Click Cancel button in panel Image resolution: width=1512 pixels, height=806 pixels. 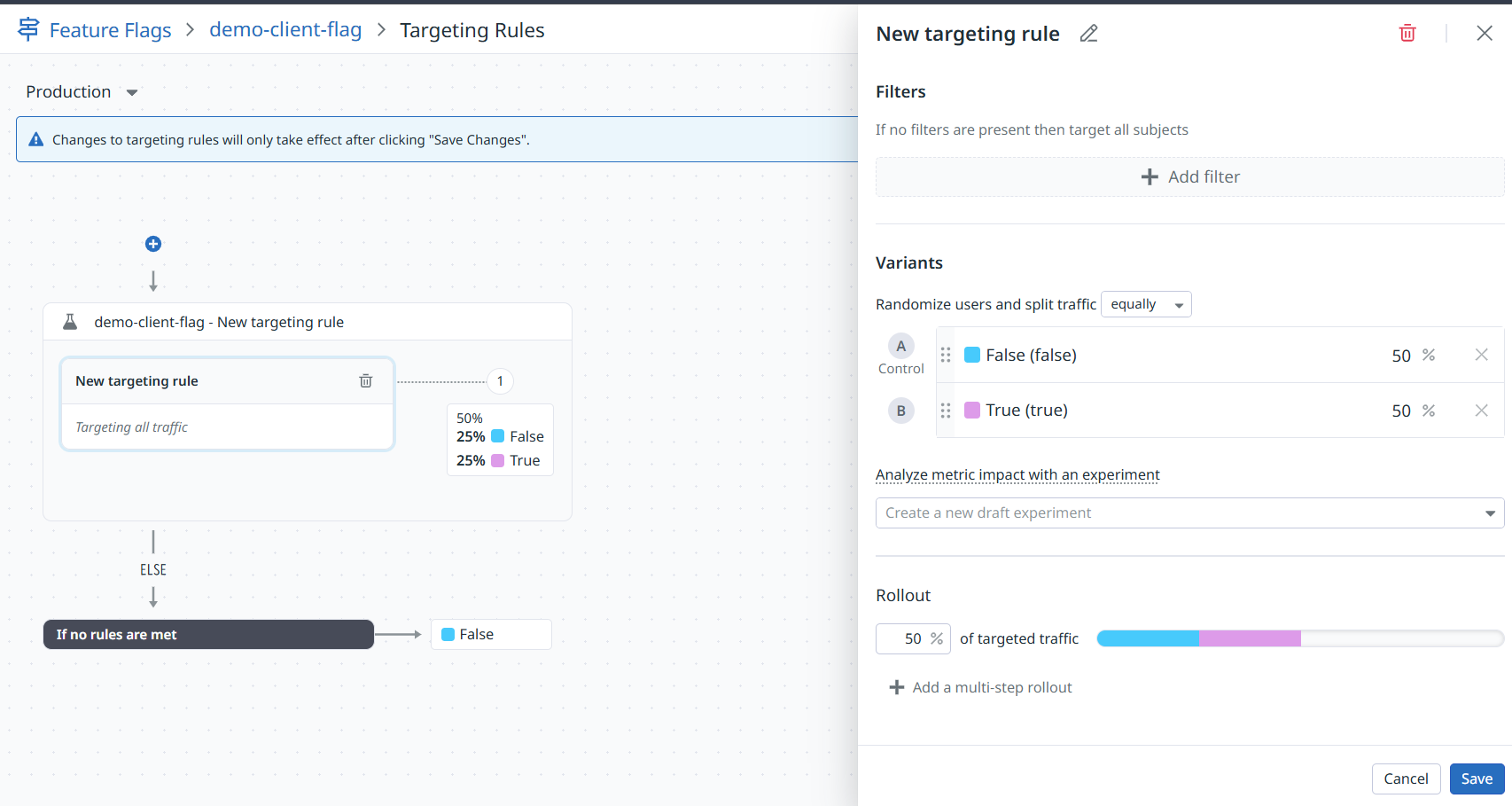pyautogui.click(x=1406, y=779)
